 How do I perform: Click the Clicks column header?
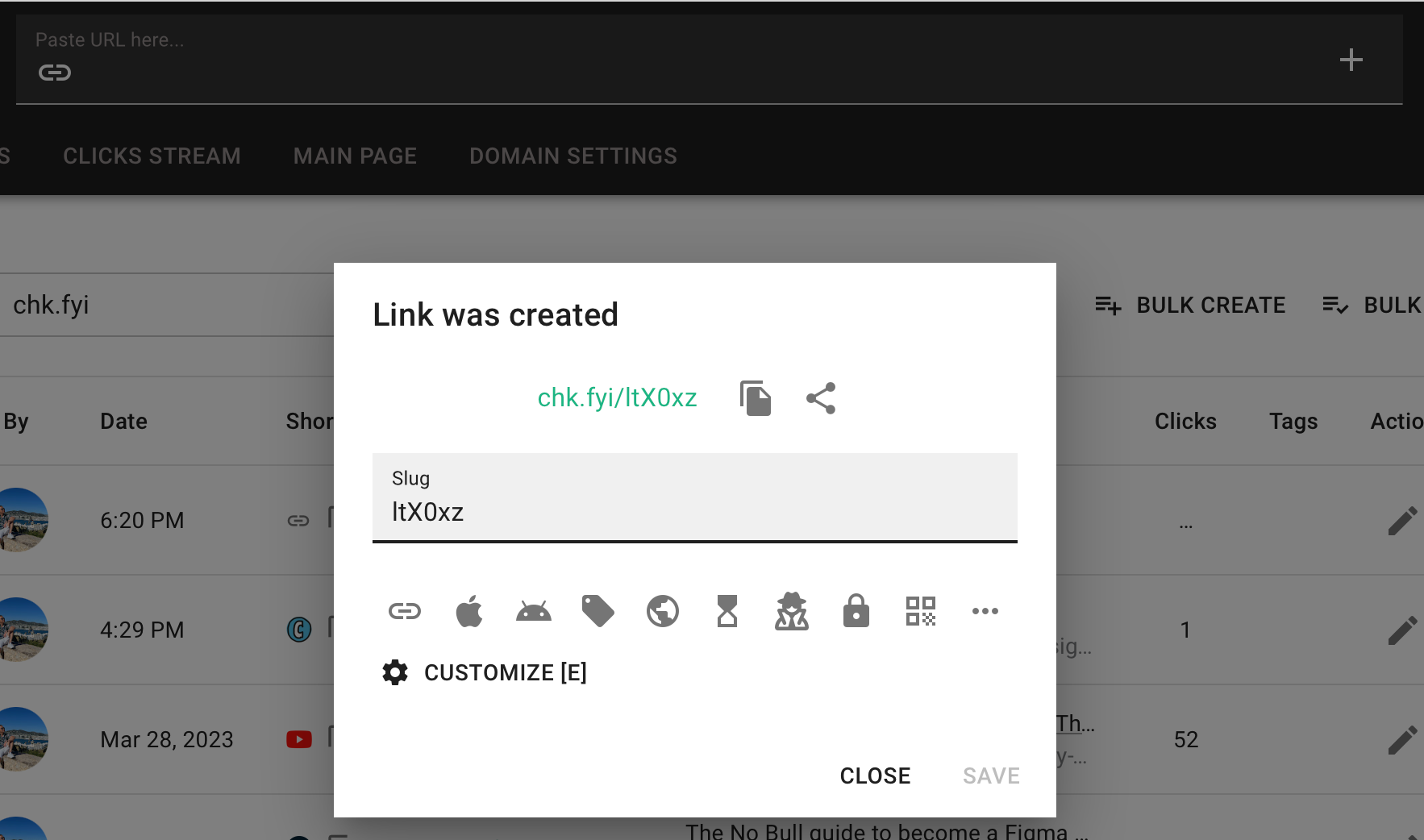[x=1185, y=421]
